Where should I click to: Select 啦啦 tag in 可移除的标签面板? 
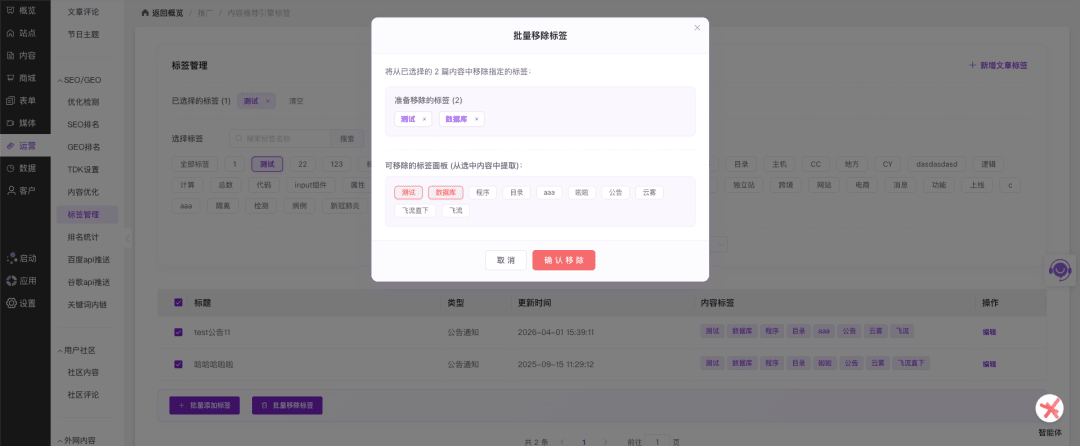pos(582,193)
